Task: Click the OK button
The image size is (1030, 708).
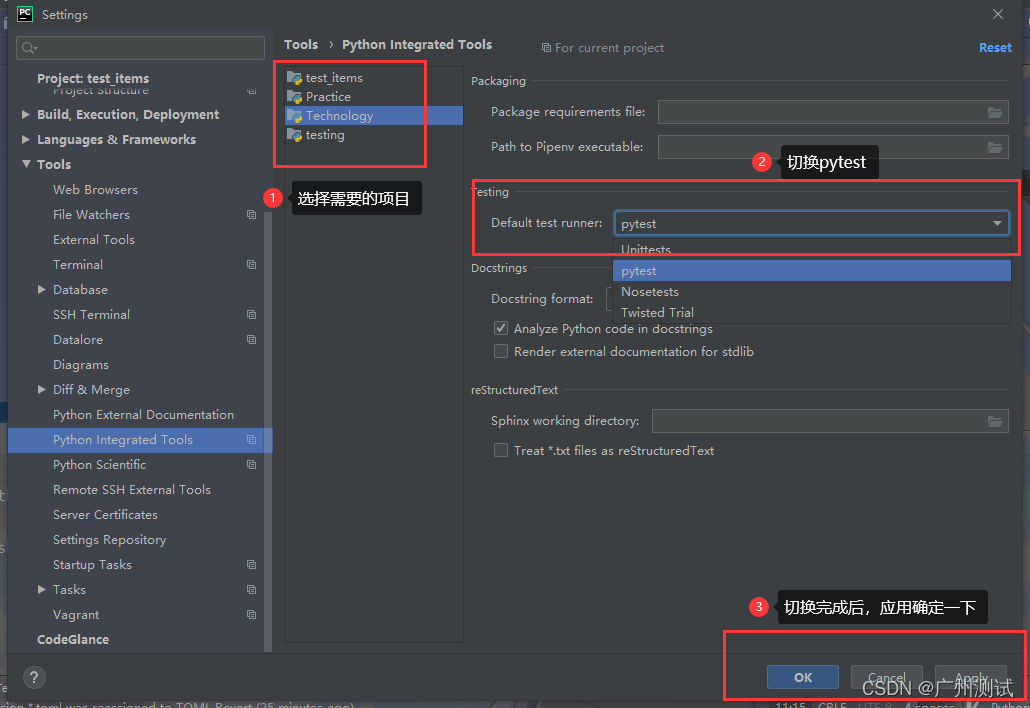Action: pos(803,677)
